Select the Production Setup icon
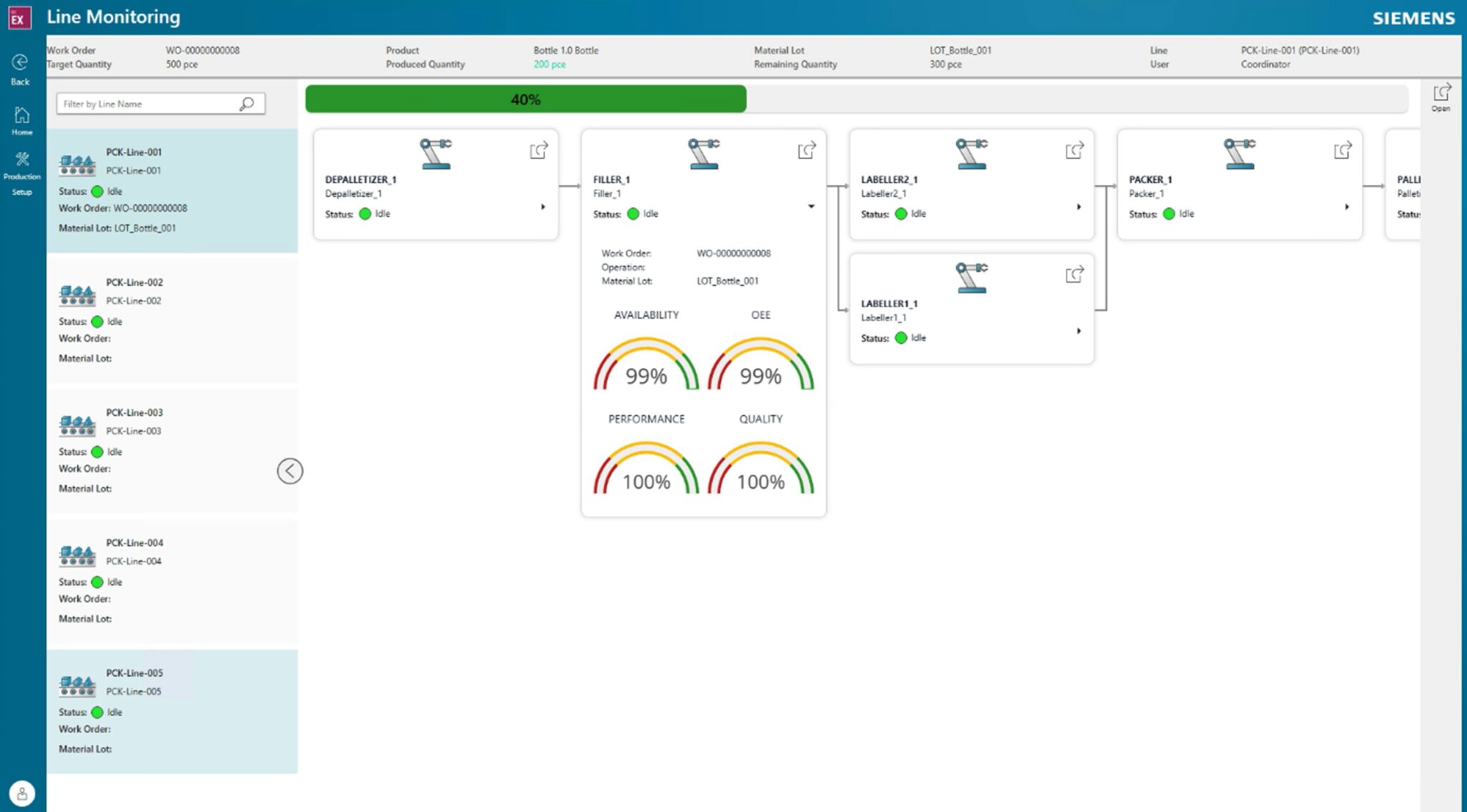Image resolution: width=1467 pixels, height=812 pixels. 22,160
